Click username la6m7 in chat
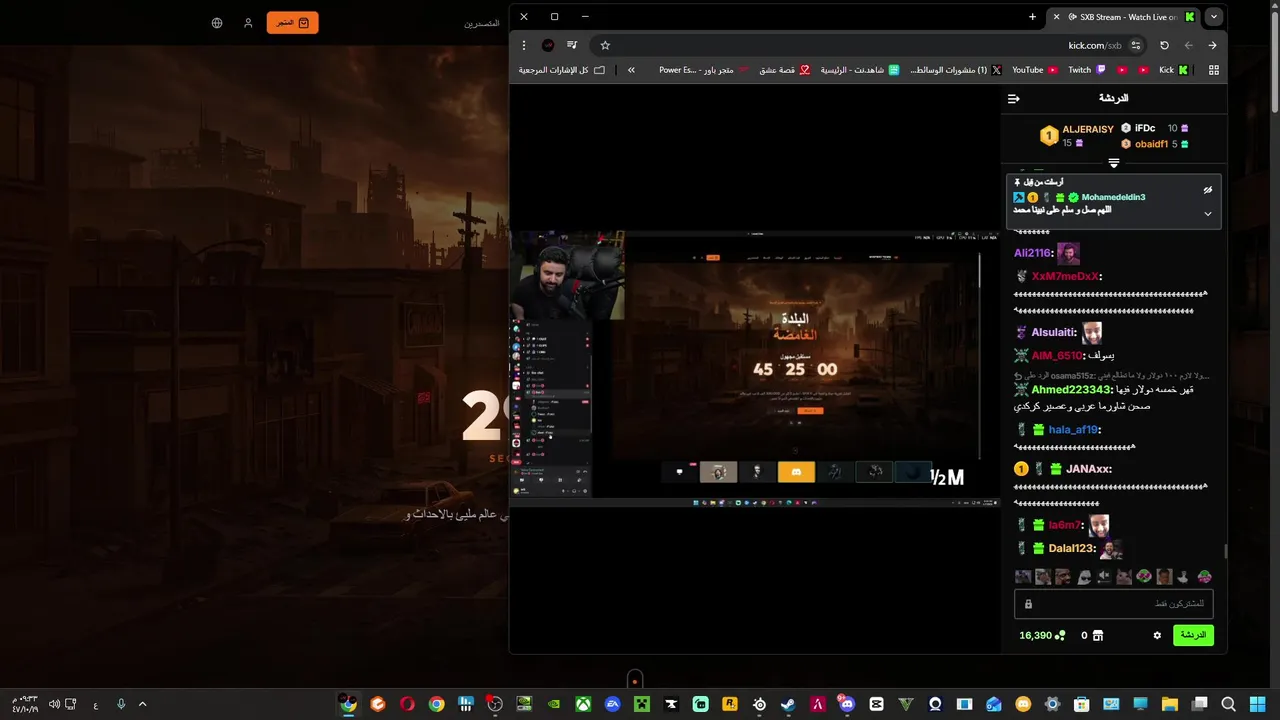The height and width of the screenshot is (720, 1280). [x=1064, y=525]
